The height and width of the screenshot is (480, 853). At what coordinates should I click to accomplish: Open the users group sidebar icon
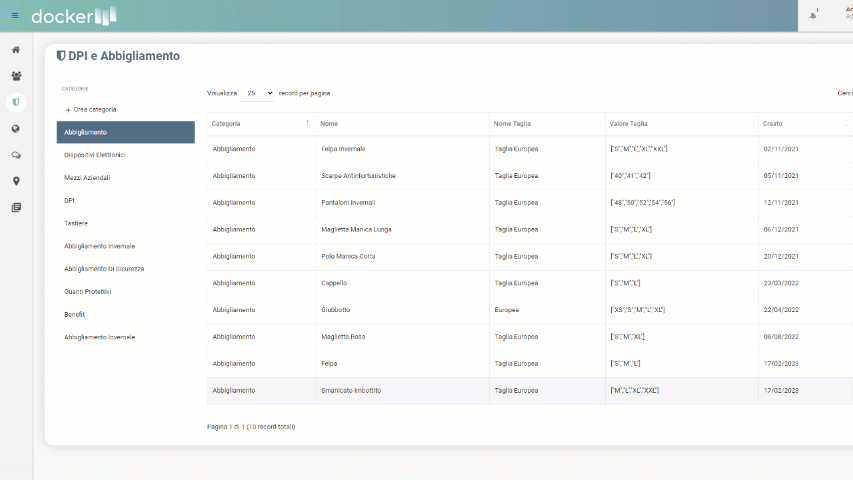coord(16,76)
